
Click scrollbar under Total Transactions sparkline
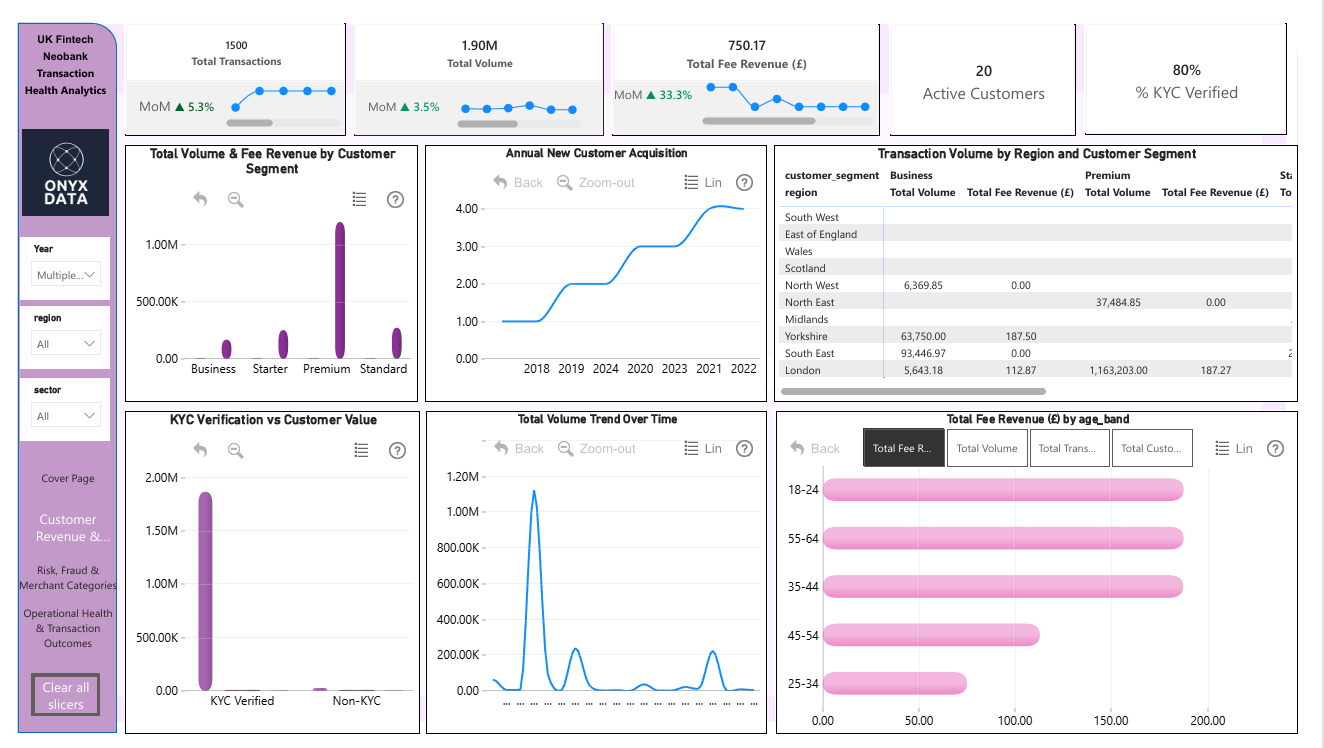click(x=249, y=122)
